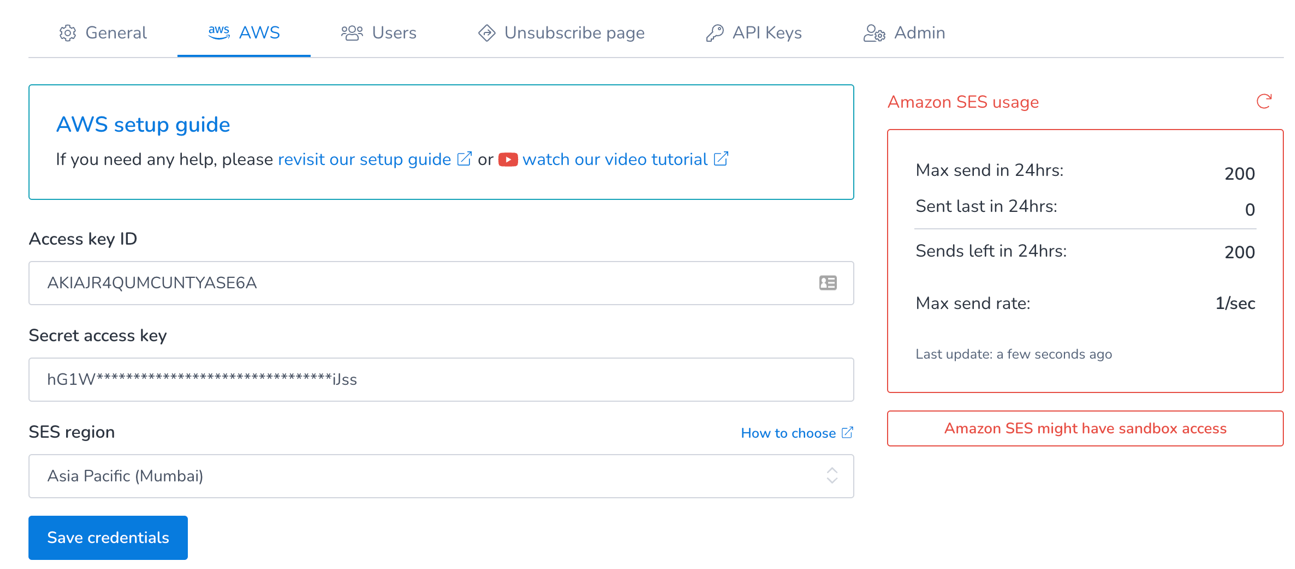Click the up-down arrows in SES region selector
The height and width of the screenshot is (569, 1295).
coord(832,476)
